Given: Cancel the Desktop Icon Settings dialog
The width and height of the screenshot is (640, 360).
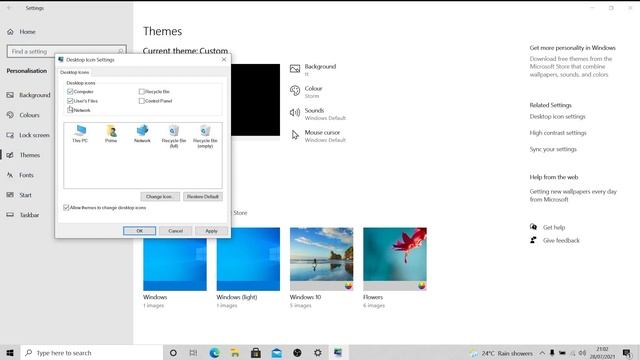Looking at the screenshot, I should [x=176, y=231].
